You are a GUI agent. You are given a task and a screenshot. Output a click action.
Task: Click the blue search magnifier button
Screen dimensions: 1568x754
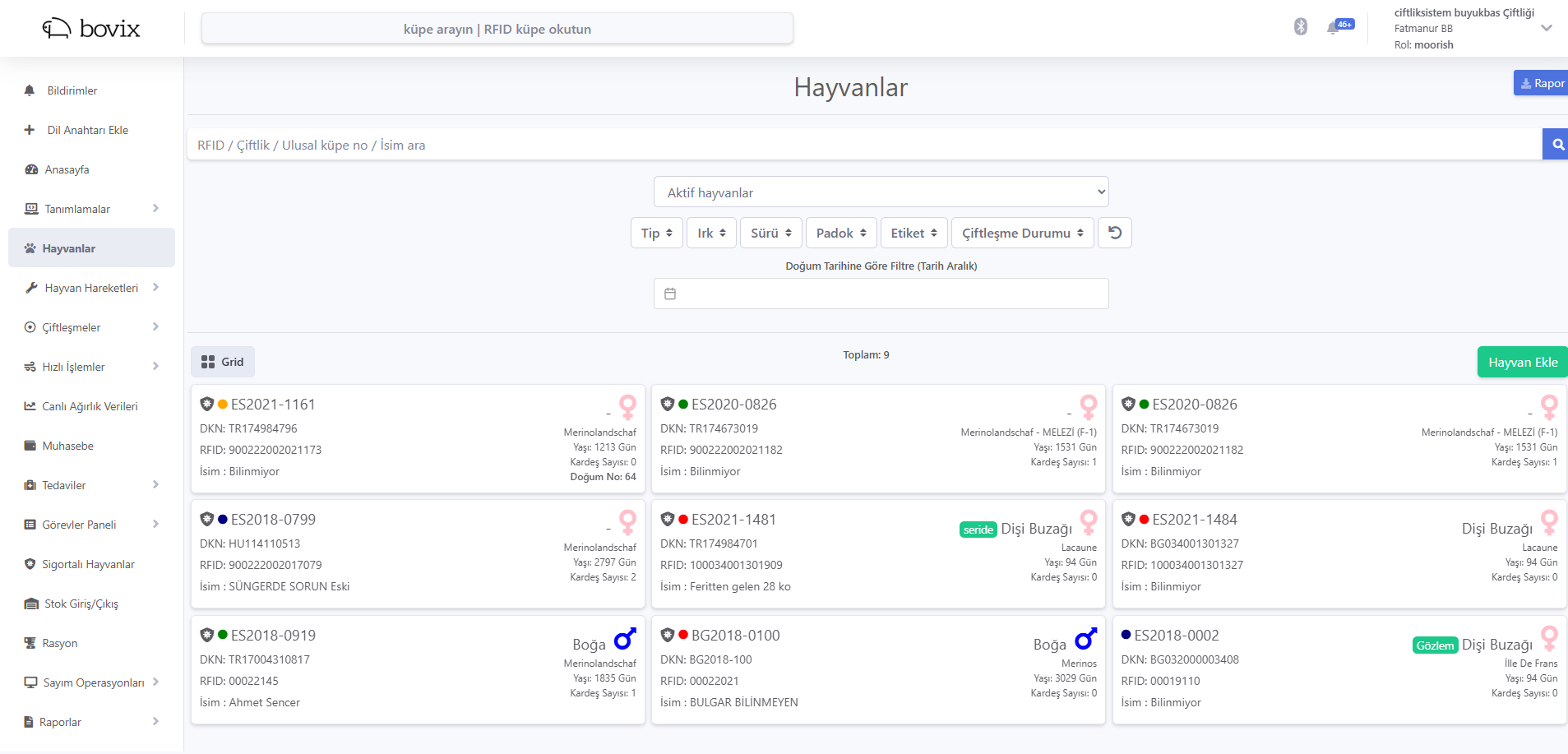point(1556,144)
